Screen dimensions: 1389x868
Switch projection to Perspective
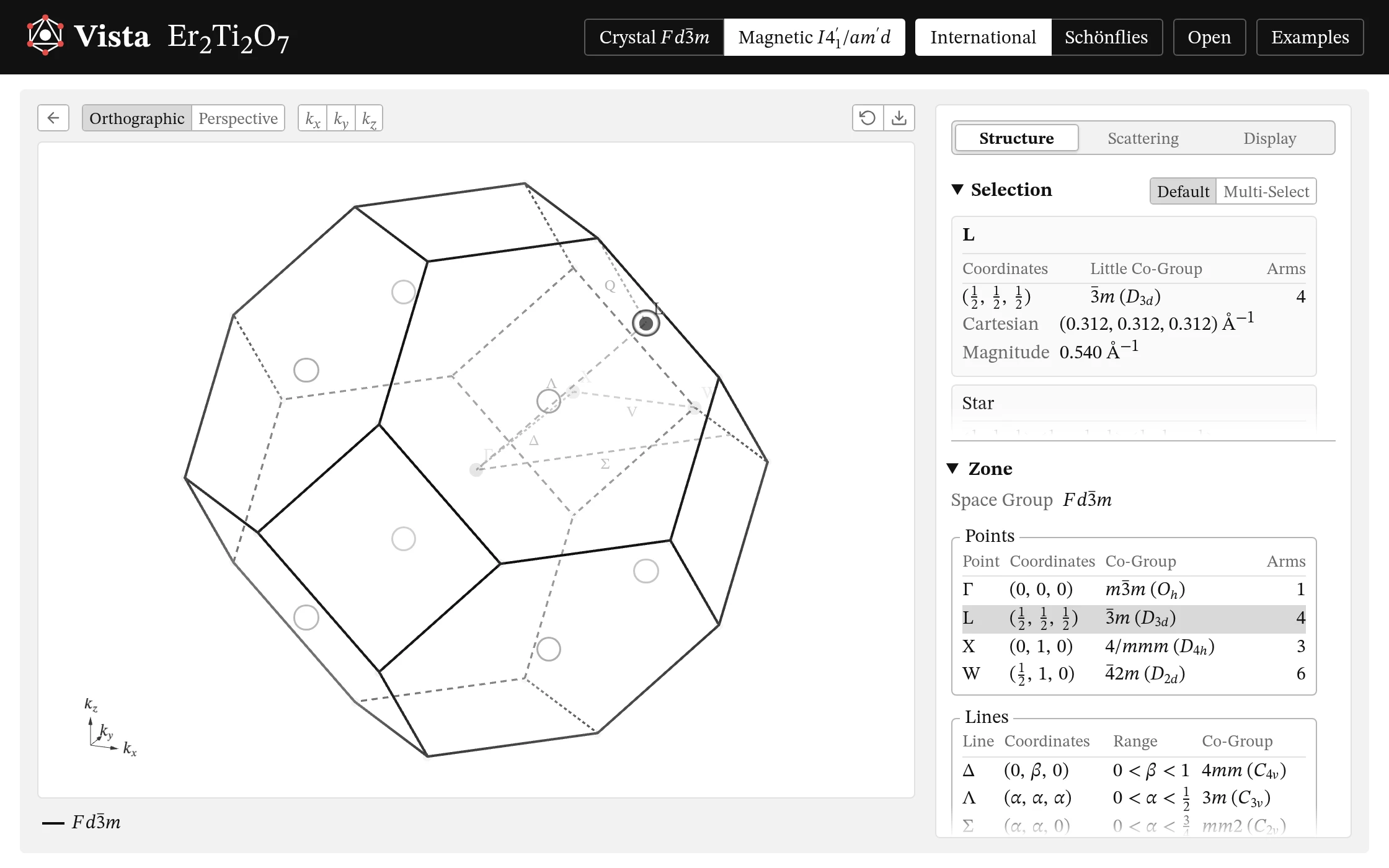(x=238, y=118)
